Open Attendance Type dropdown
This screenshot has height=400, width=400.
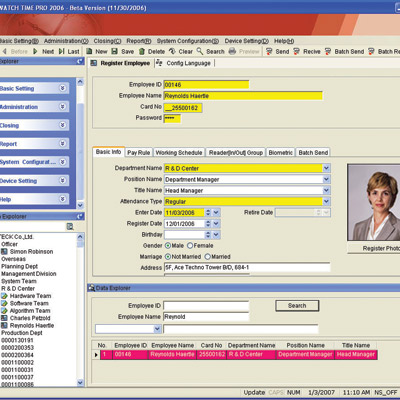[x=326, y=201]
